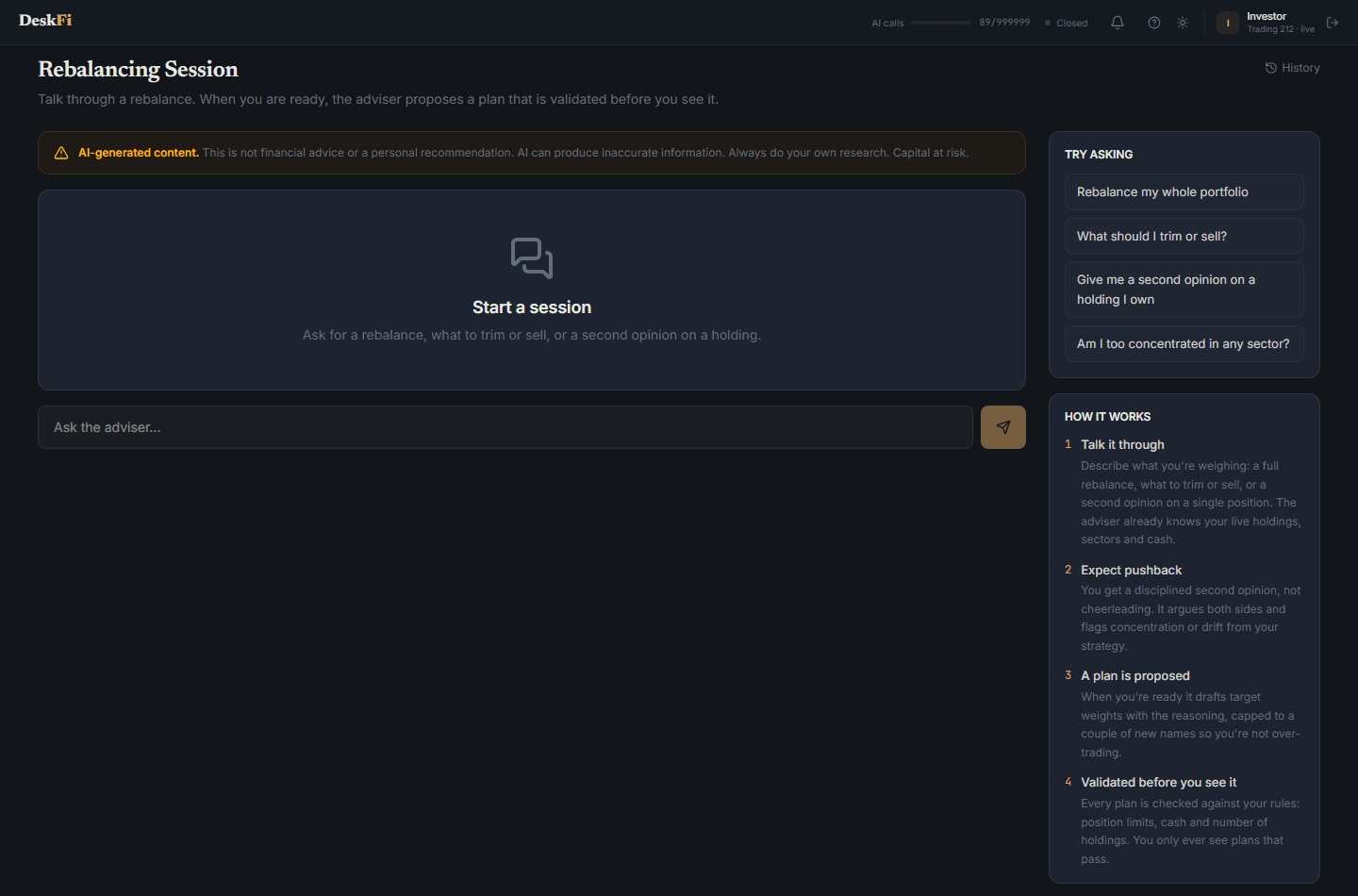The width and height of the screenshot is (1358, 896).
Task: Click the AI calls 89/999999 counter
Action: click(1004, 23)
